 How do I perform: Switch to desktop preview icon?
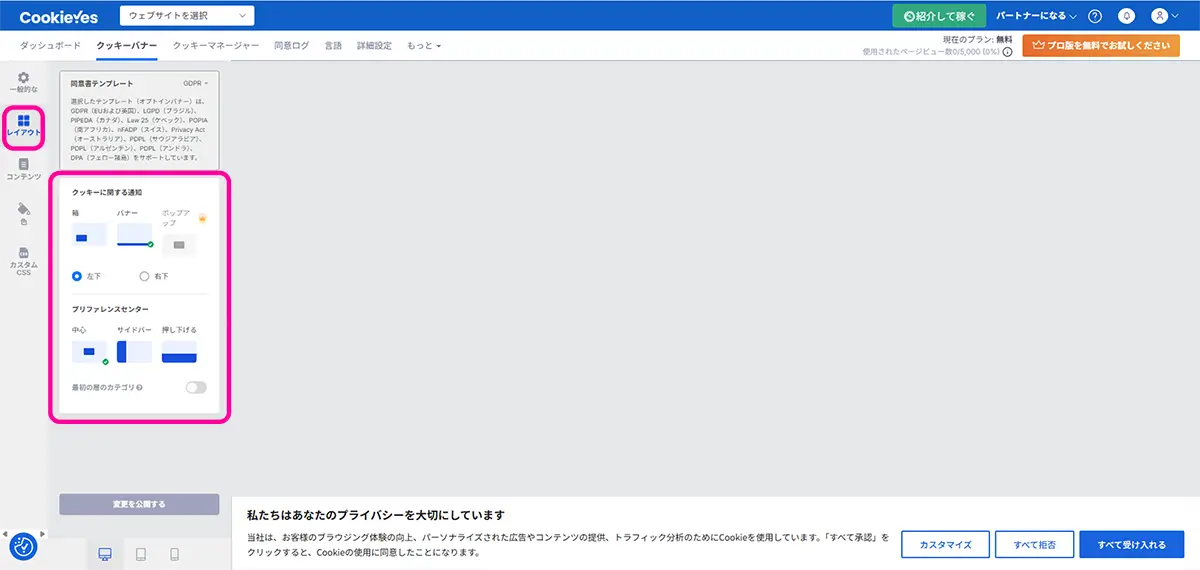(105, 554)
